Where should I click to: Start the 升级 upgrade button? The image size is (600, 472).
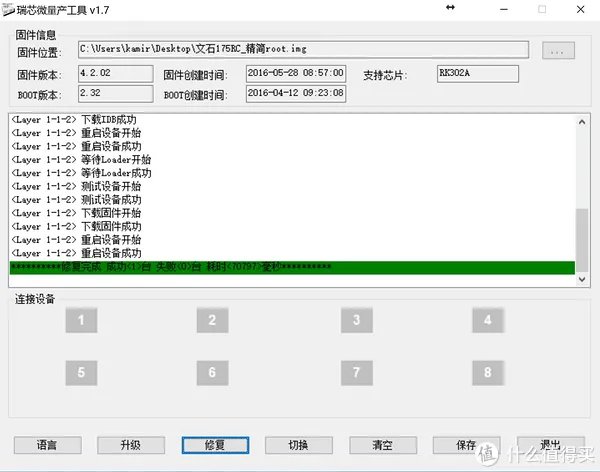[131, 445]
